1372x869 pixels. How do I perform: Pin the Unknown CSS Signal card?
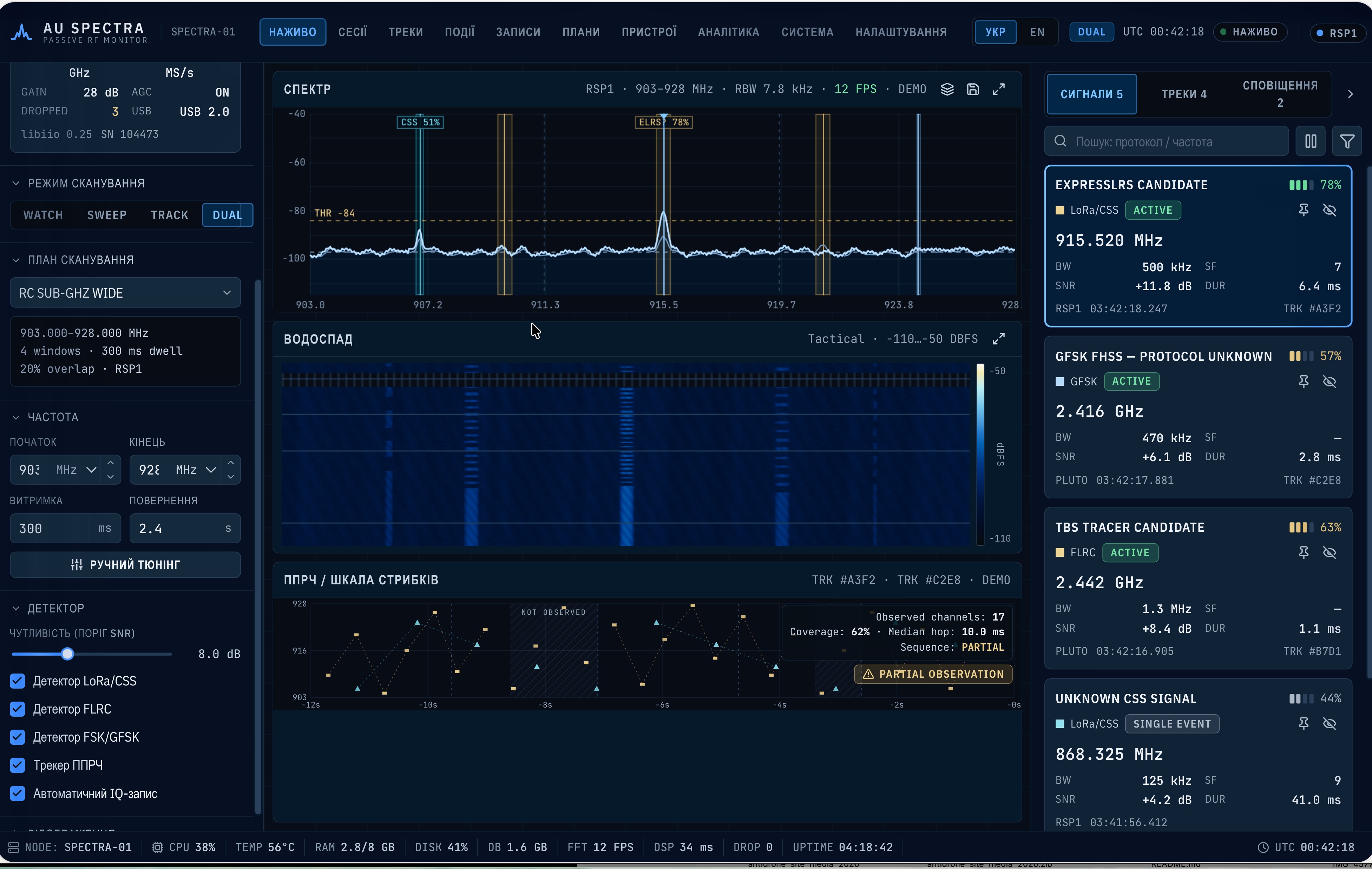(x=1304, y=724)
